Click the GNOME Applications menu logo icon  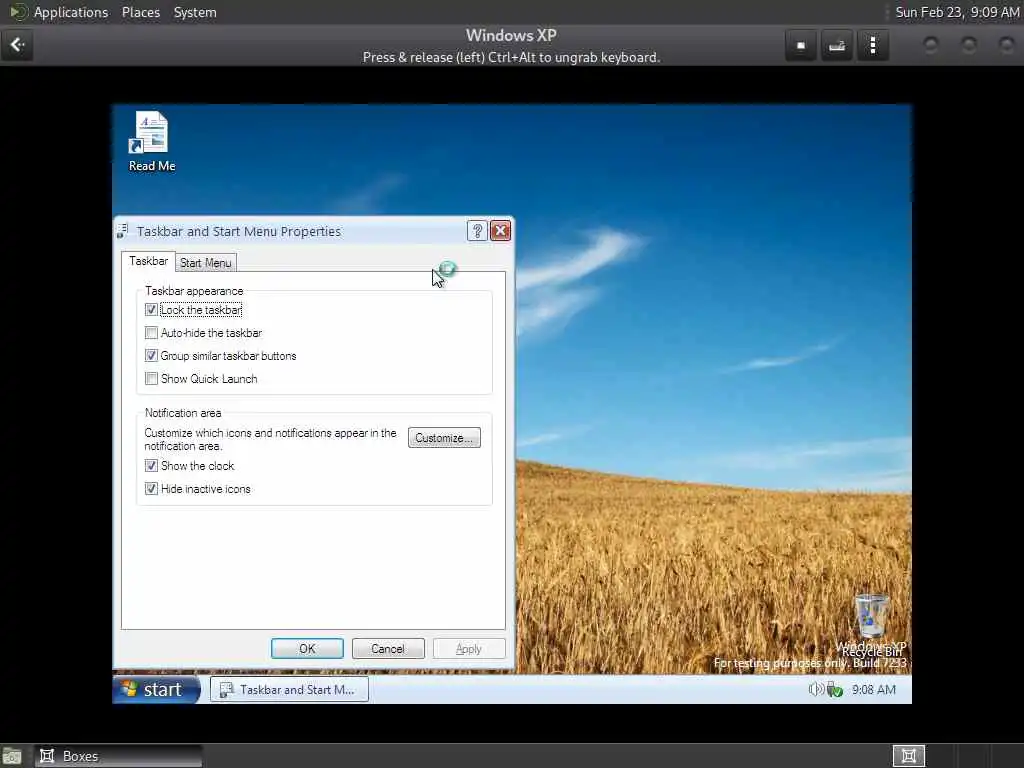18,12
